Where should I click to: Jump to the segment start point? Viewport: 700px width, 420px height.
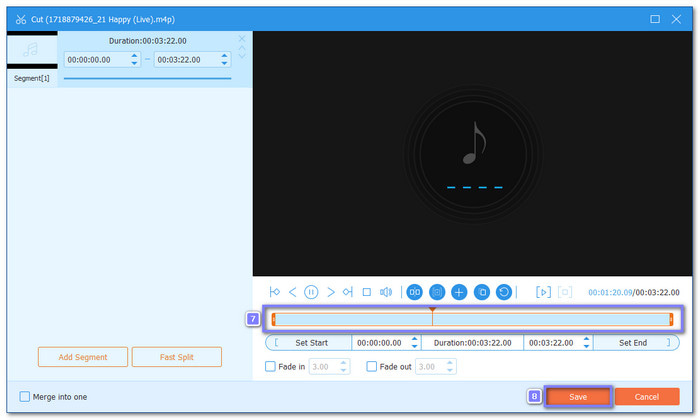275,292
